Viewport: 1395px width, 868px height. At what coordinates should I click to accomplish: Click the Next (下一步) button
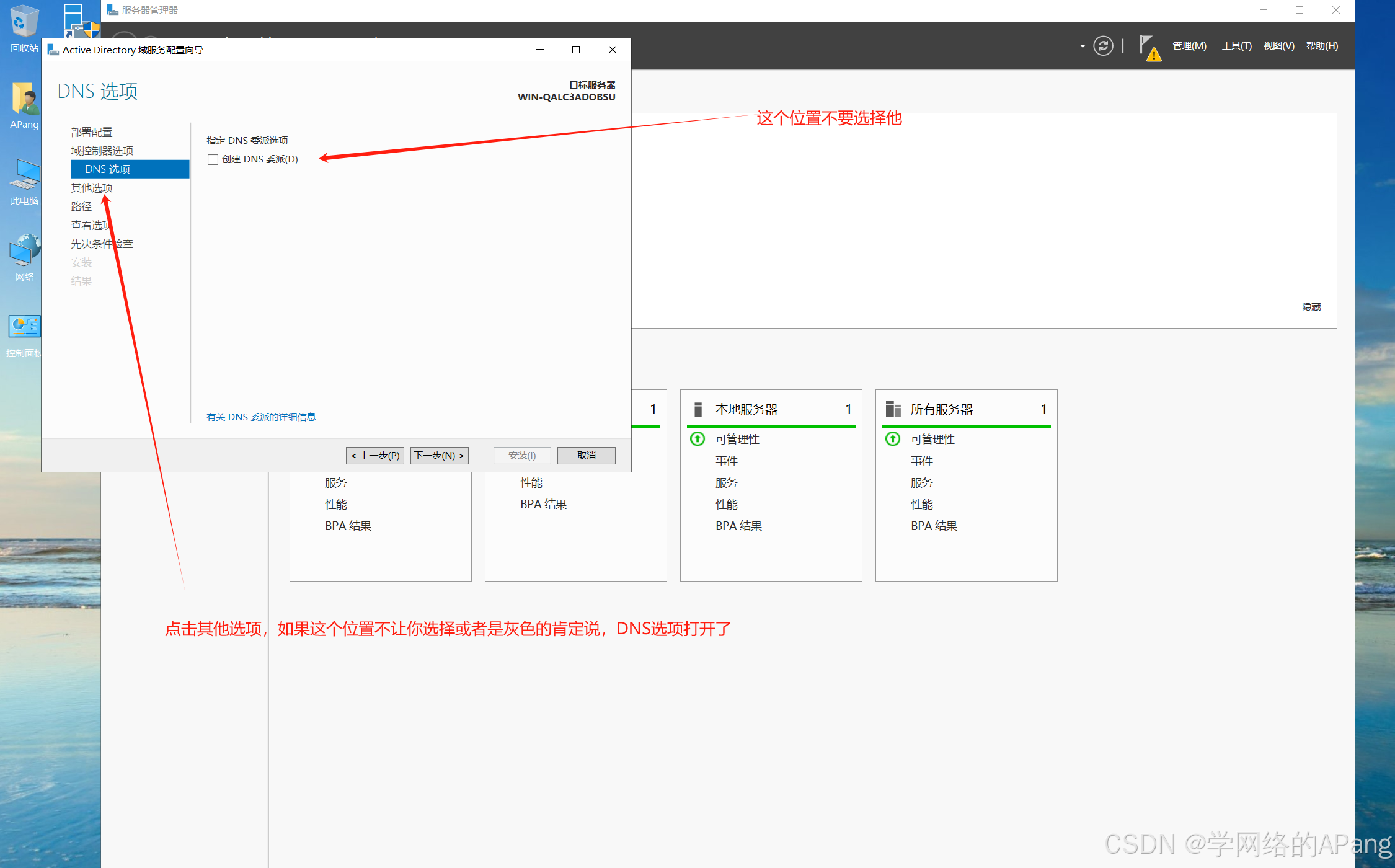coord(439,455)
